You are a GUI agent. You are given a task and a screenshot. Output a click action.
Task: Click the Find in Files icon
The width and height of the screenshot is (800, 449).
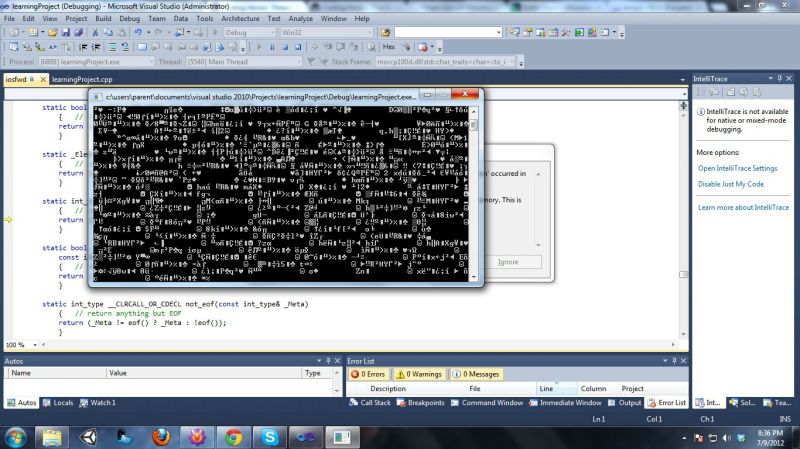coord(385,32)
